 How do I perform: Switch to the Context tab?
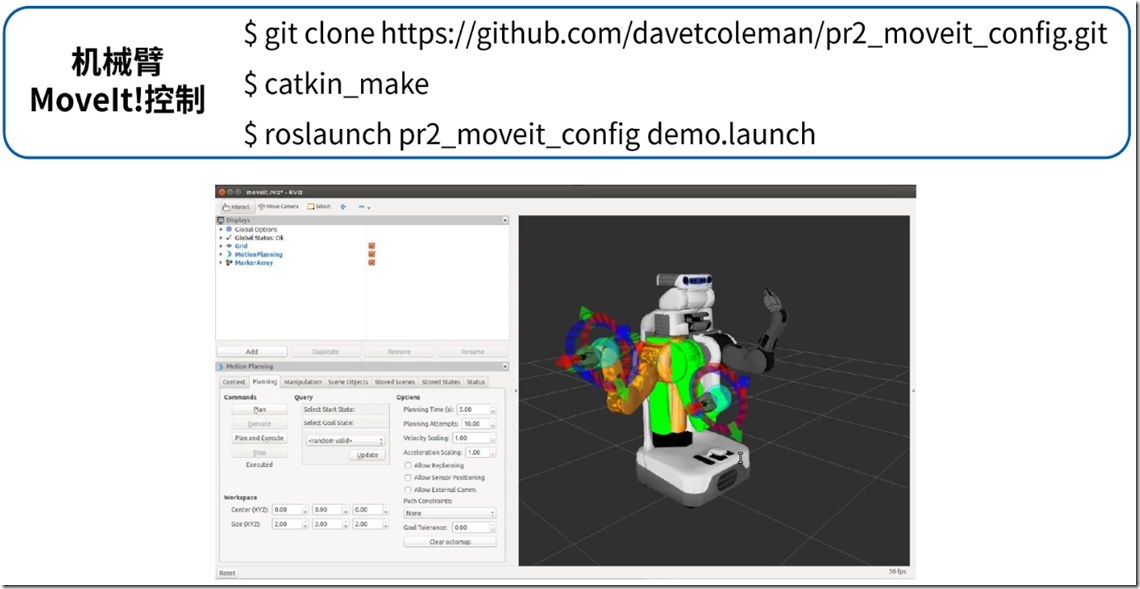pyautogui.click(x=233, y=382)
